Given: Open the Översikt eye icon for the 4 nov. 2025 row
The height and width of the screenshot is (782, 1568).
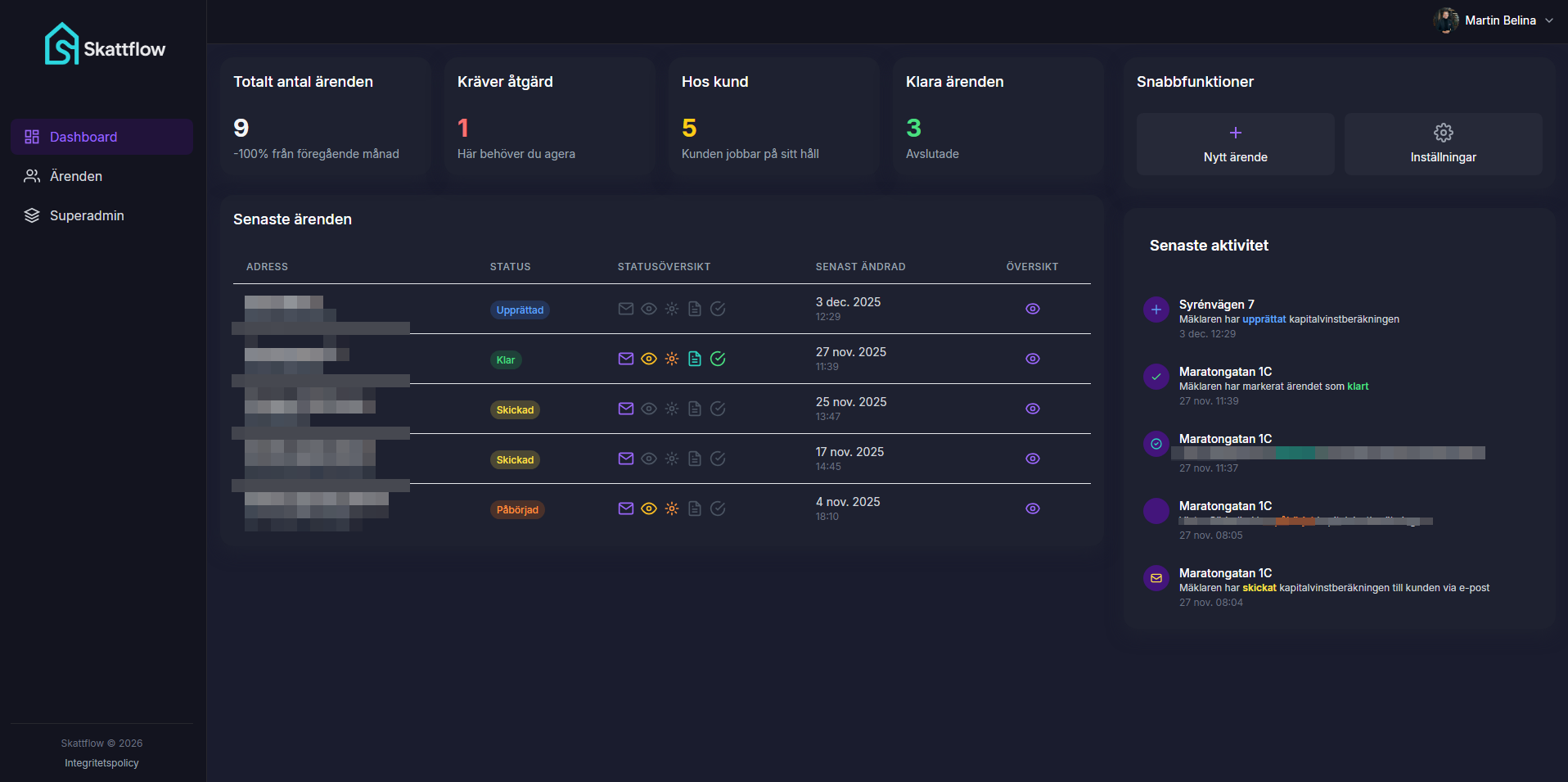Looking at the screenshot, I should [x=1033, y=509].
